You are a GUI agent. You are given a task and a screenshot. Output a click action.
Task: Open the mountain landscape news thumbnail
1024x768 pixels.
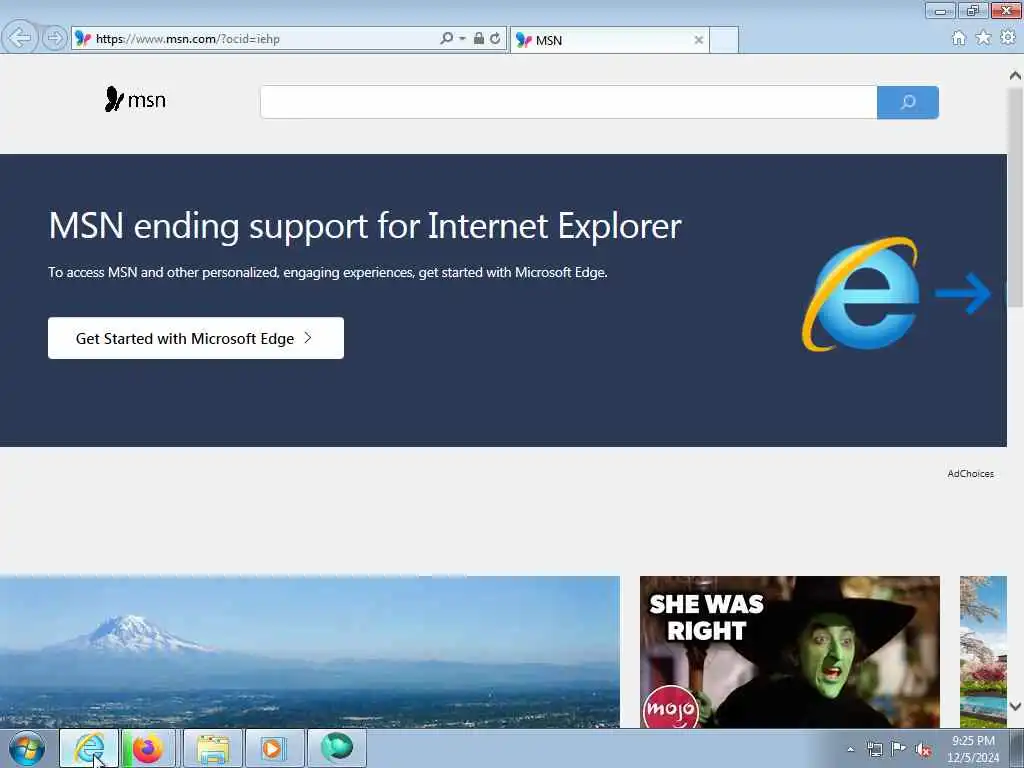click(310, 652)
